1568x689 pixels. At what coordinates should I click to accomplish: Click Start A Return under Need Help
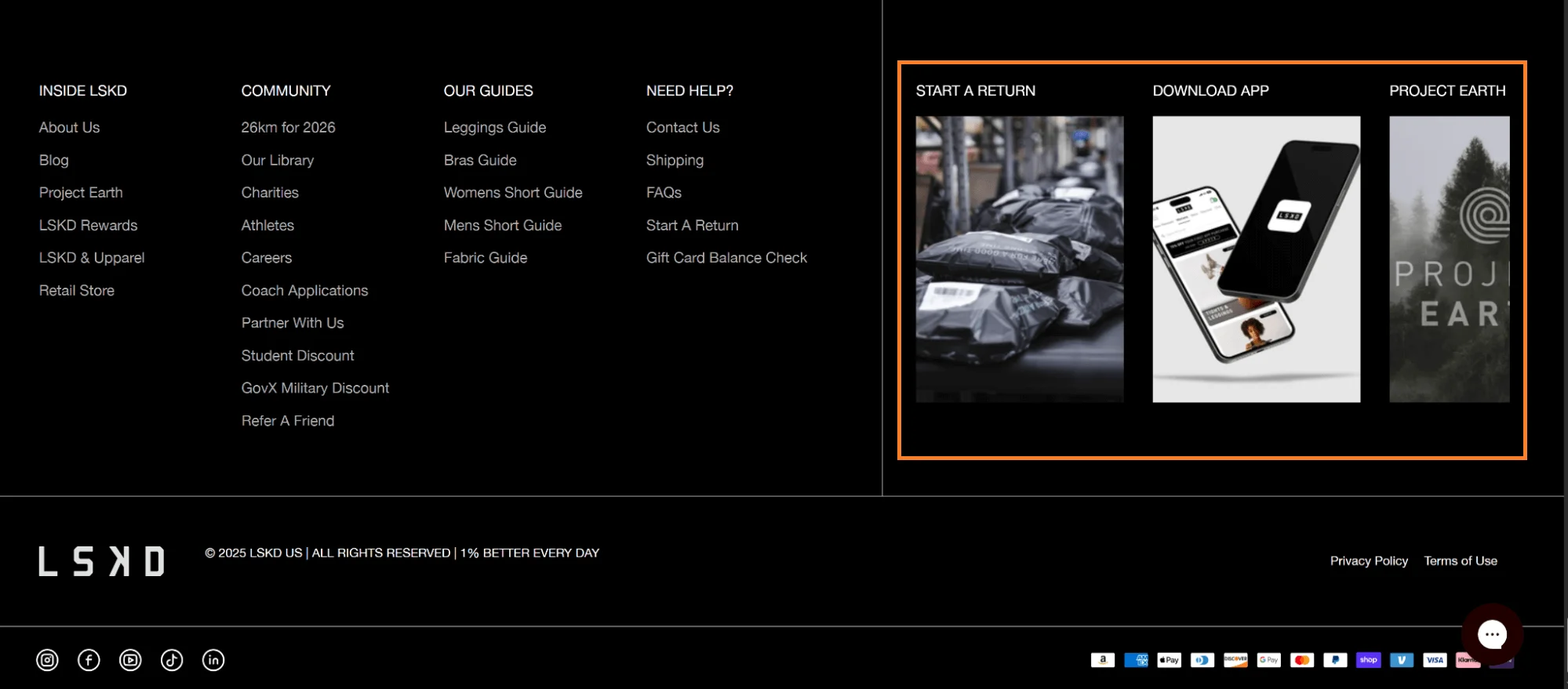(x=692, y=225)
